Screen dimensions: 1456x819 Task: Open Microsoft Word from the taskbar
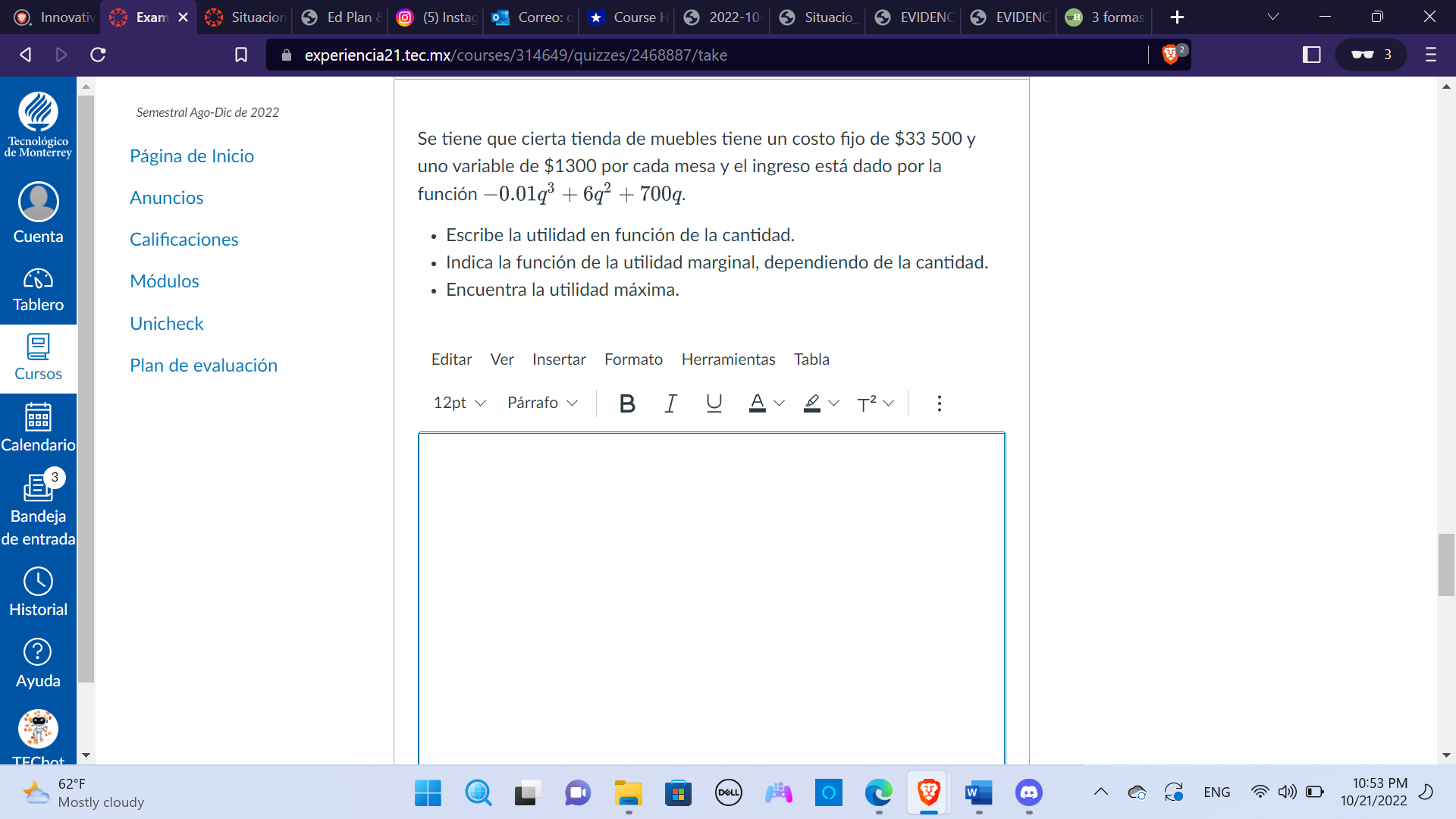(x=978, y=792)
